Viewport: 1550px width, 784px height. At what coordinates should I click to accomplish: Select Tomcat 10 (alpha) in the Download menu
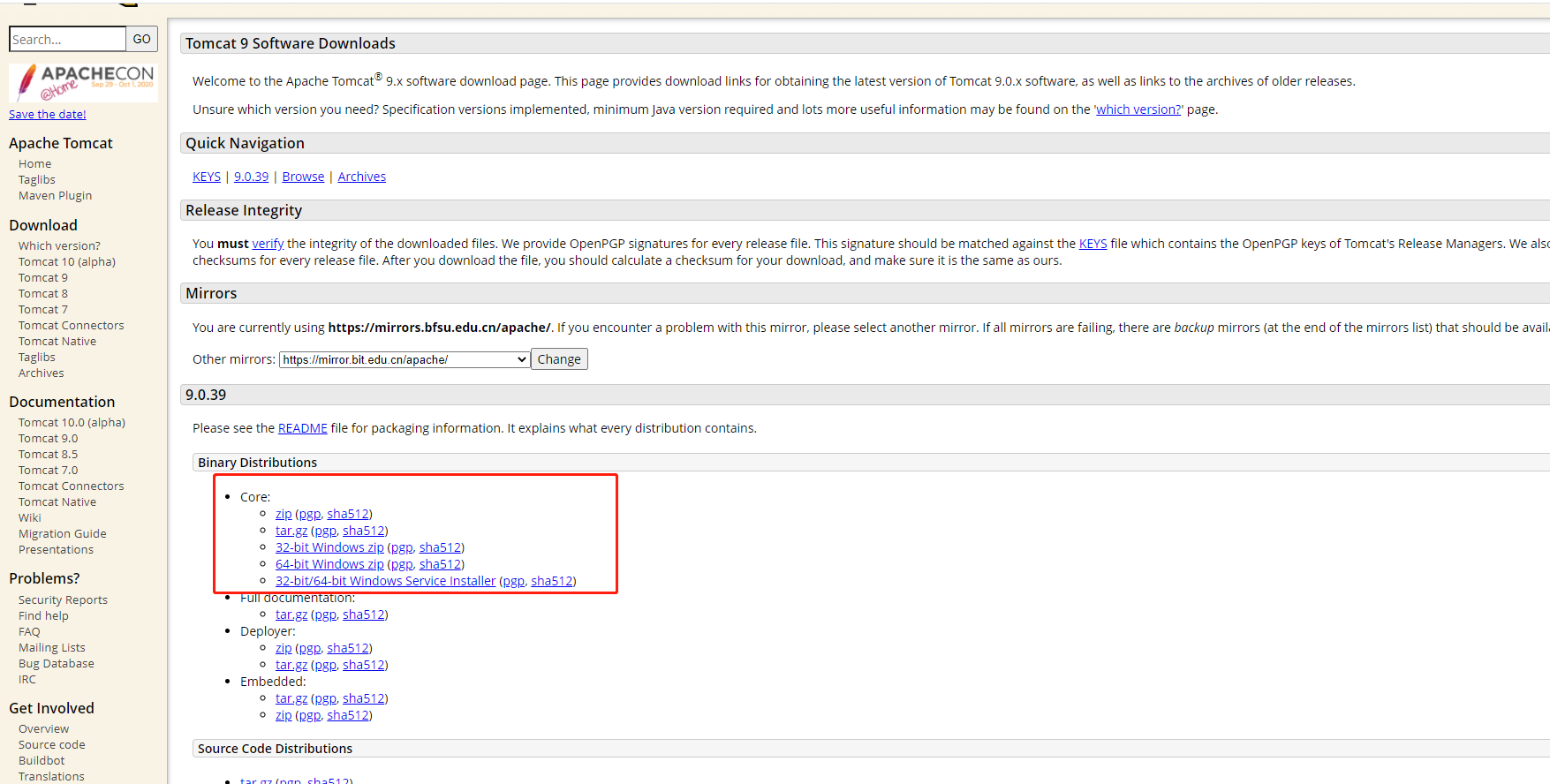[67, 262]
